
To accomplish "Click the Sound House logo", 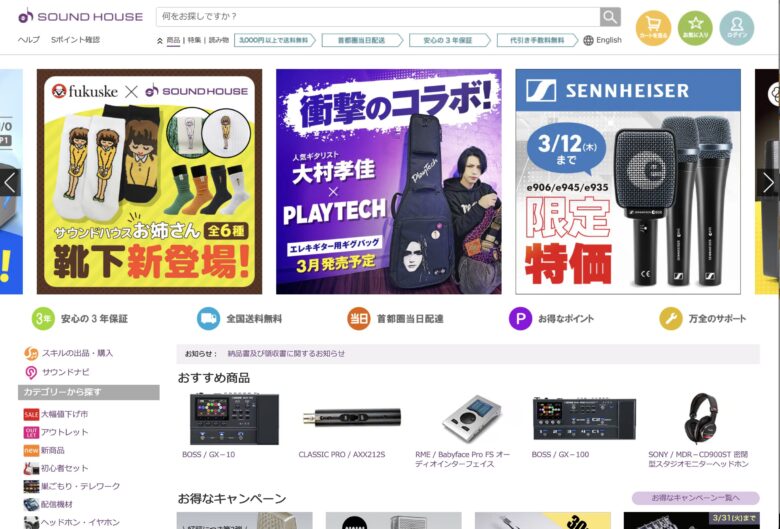I will pos(80,16).
